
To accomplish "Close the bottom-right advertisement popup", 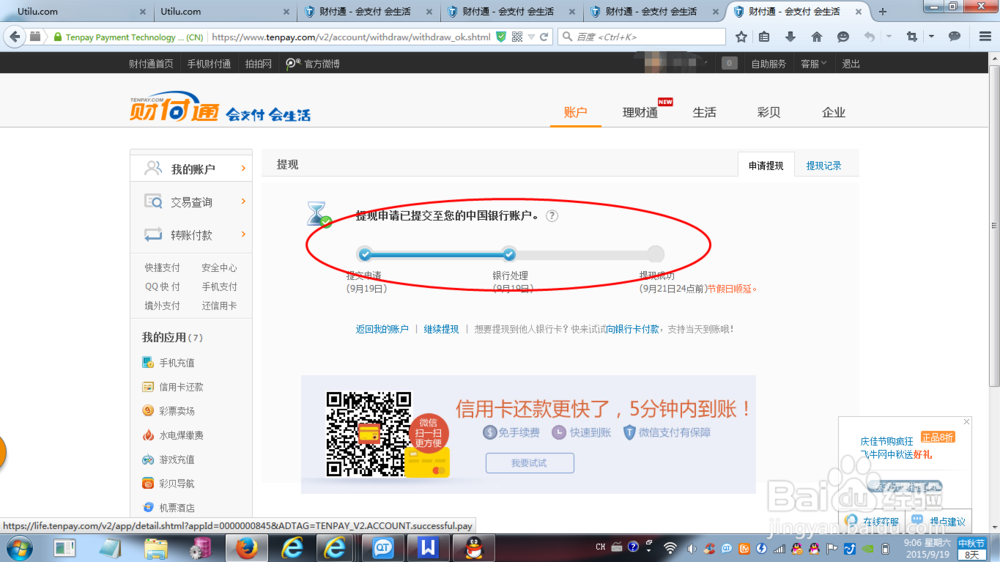I will pos(966,422).
